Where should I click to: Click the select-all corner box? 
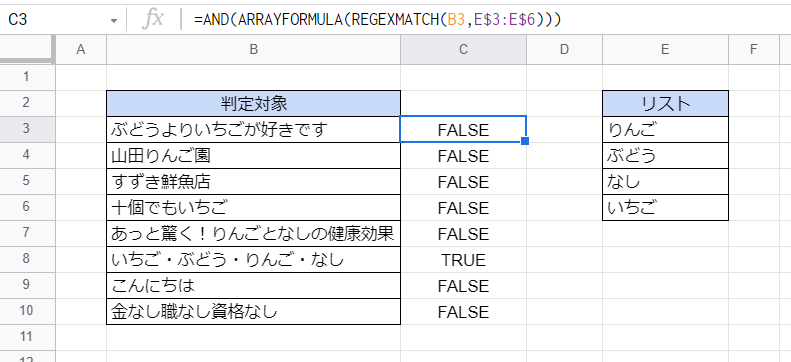coord(27,49)
